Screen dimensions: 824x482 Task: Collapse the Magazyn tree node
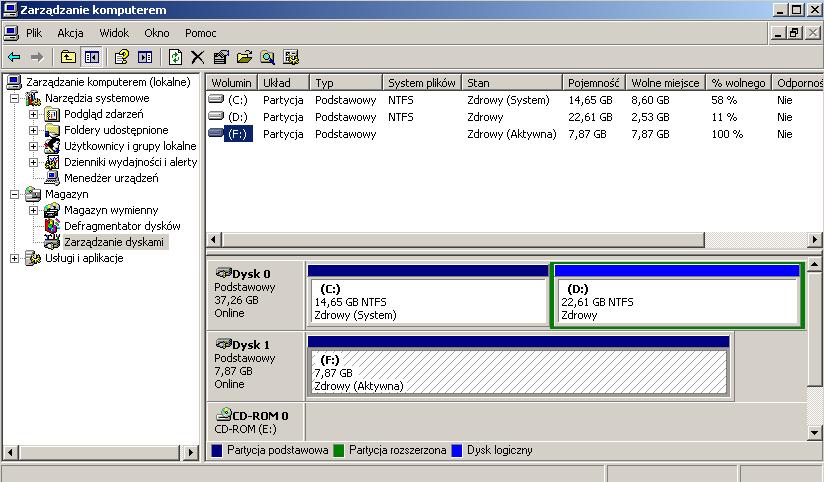point(15,194)
